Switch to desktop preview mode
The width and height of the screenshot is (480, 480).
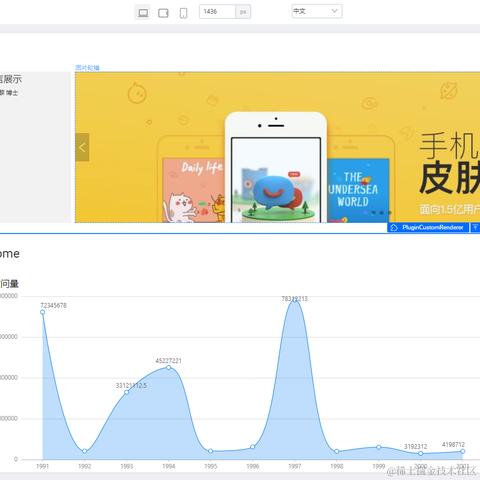143,13
